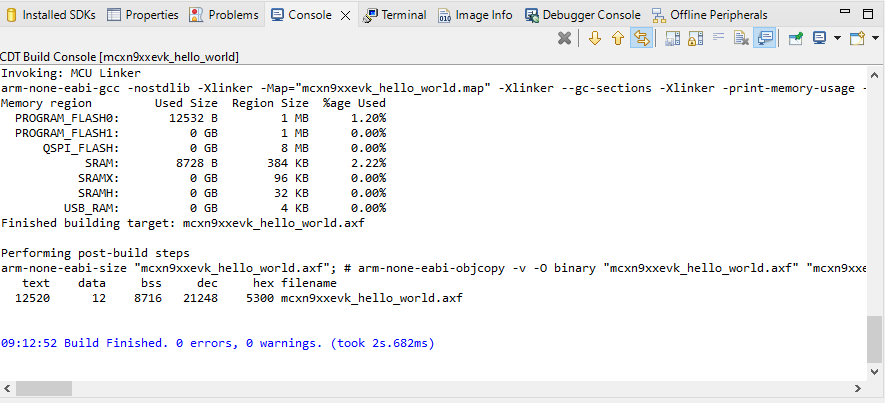The image size is (885, 403).
Task: Expand the Display Selected Console dropdown arrow
Action: click(x=835, y=38)
